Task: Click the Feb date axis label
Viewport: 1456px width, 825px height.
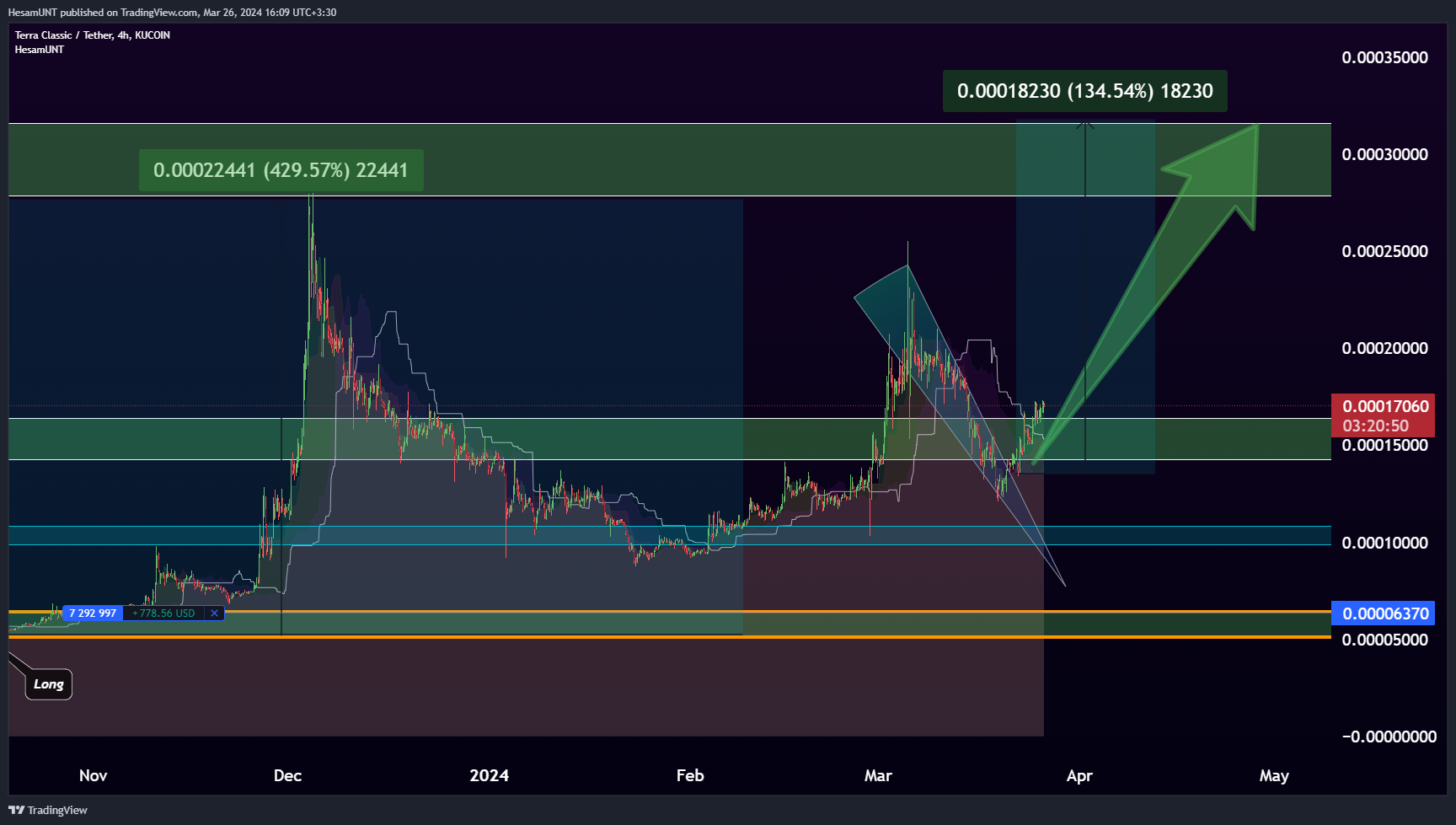Action: (x=690, y=775)
